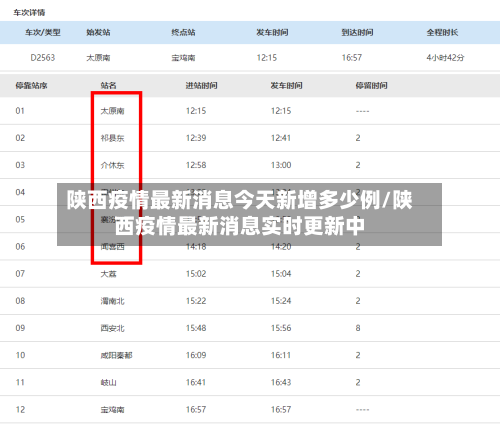
Task: Click the '终点站' column header
Action: [183, 32]
